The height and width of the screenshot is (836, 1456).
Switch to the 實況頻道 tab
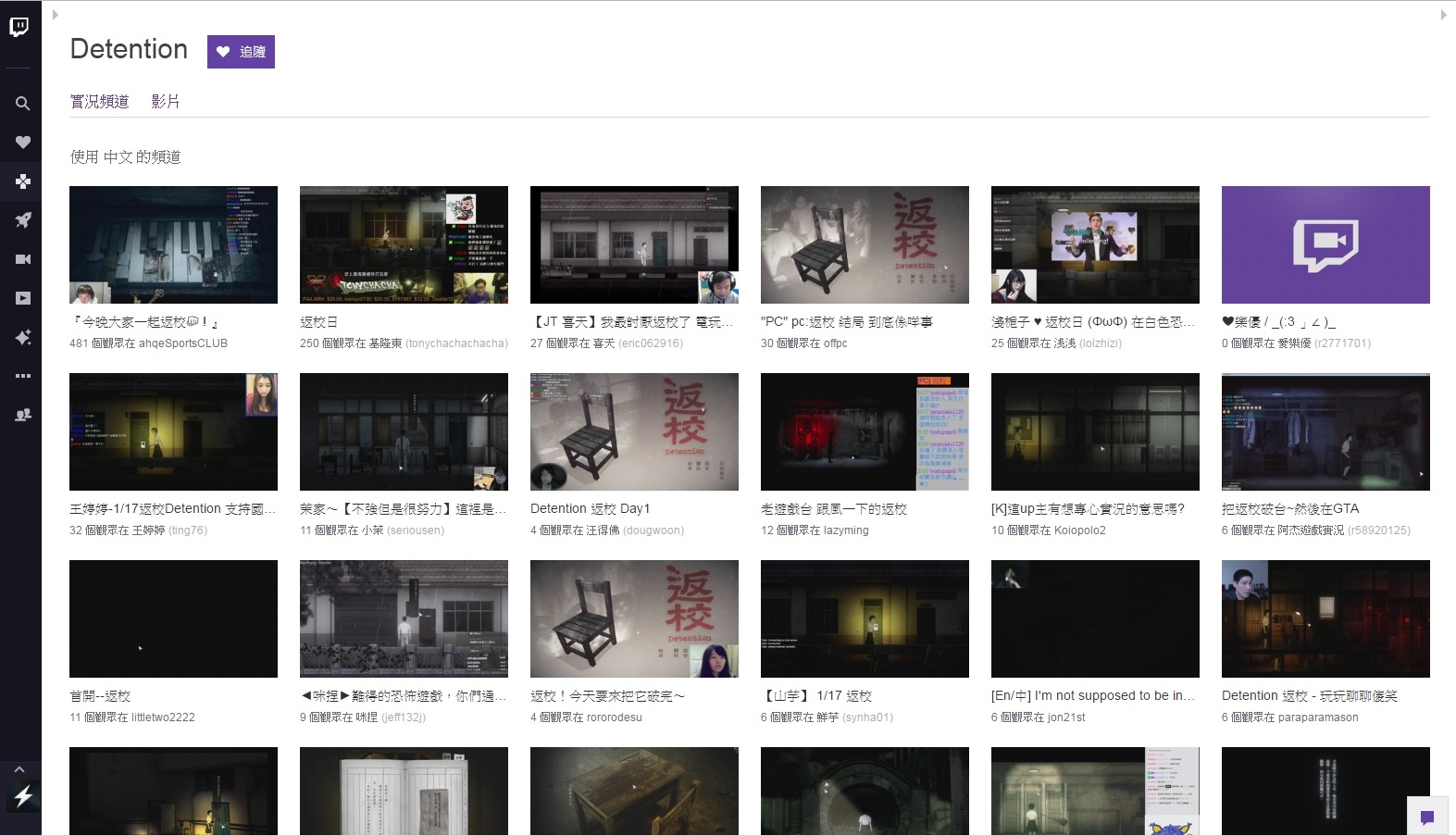(99, 102)
